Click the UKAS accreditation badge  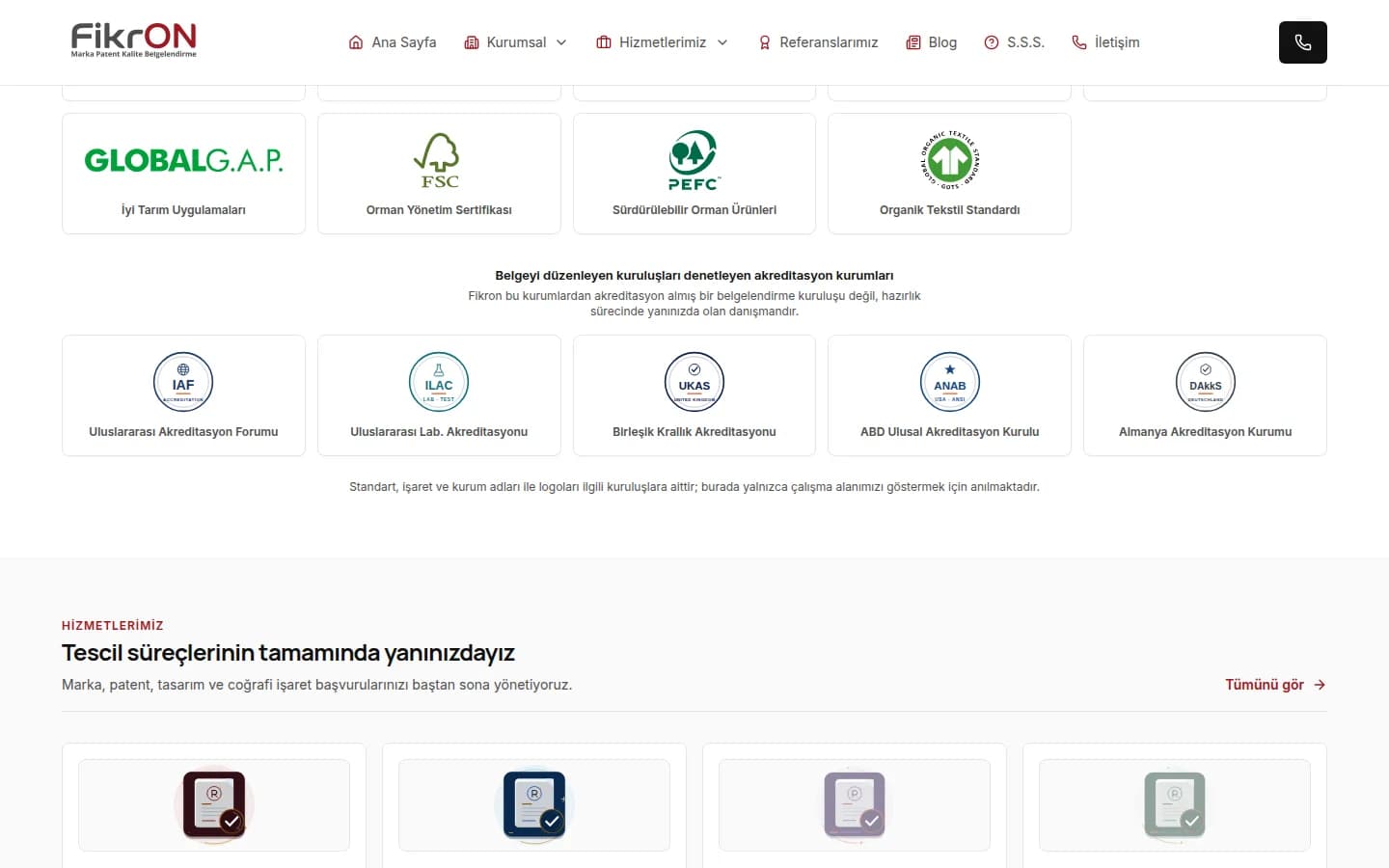click(694, 382)
